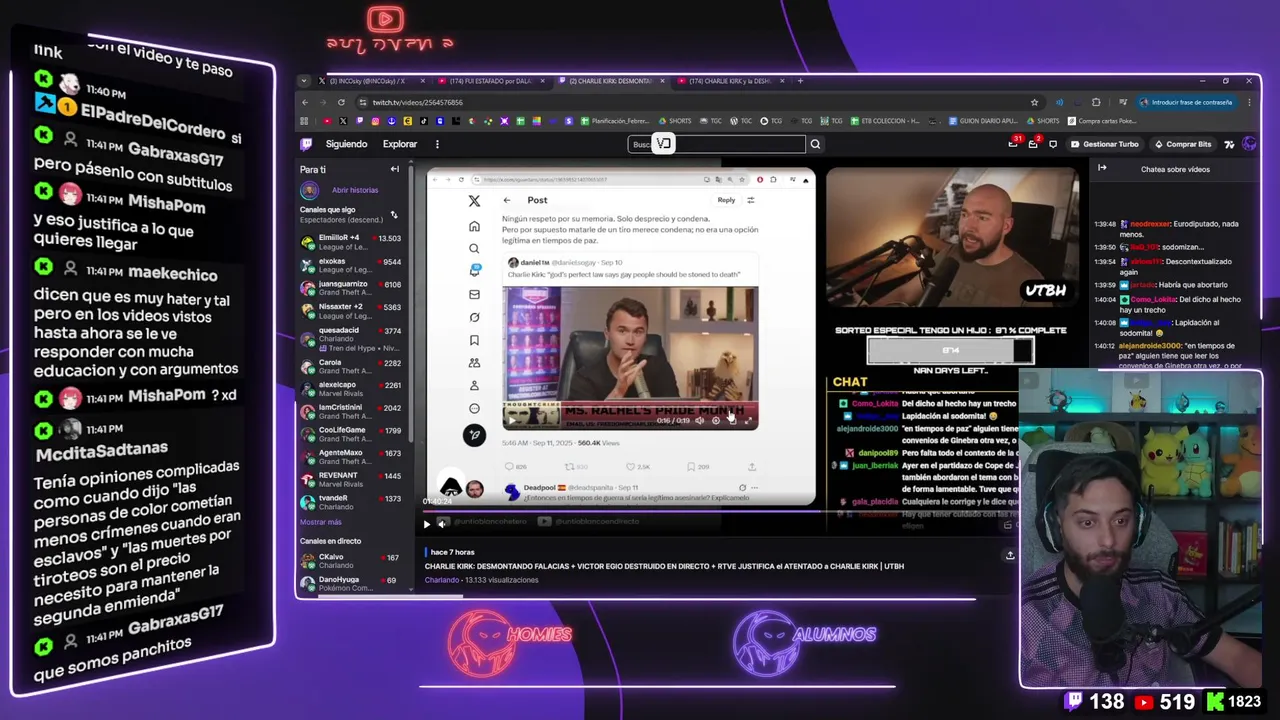Open REVENANT channel in sidebar

click(351, 479)
